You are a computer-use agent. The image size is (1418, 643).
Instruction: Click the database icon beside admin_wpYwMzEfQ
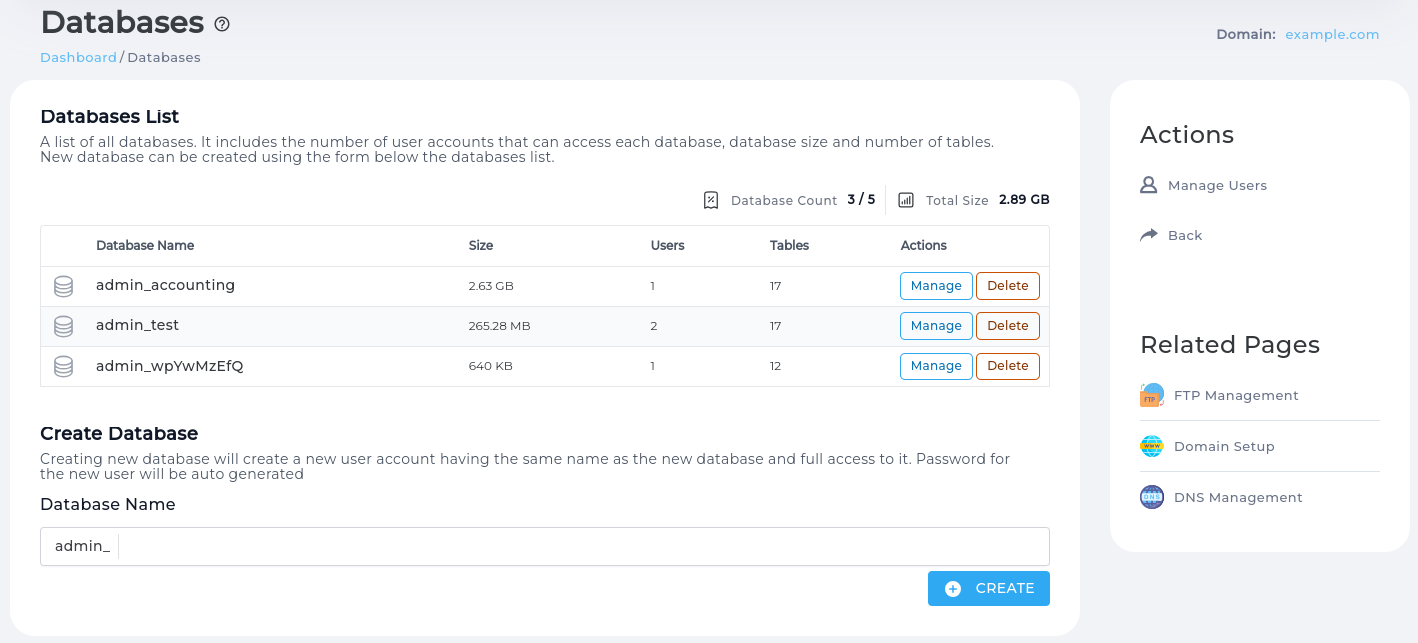click(x=63, y=366)
